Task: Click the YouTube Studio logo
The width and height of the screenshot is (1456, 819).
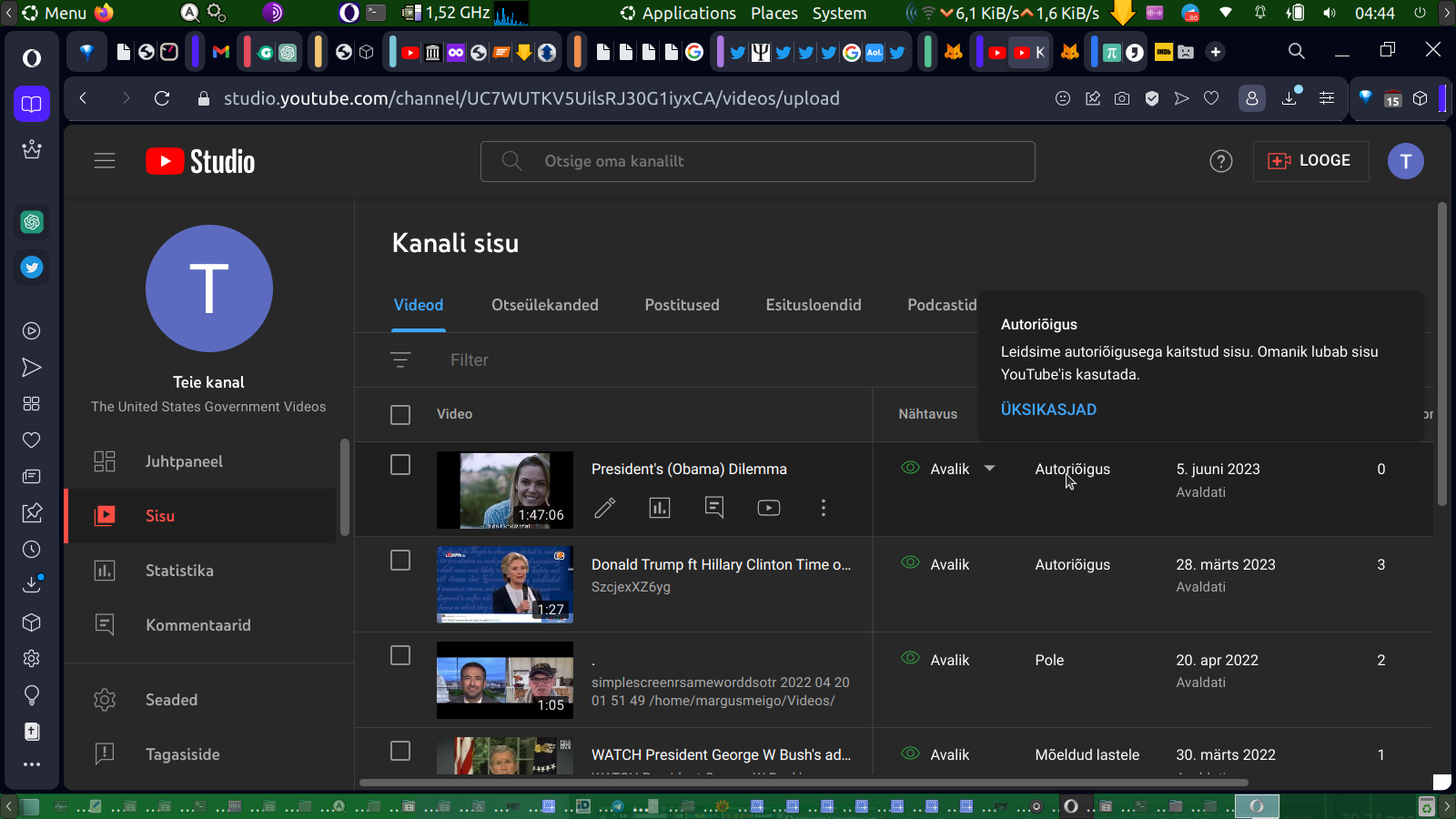Action: pyautogui.click(x=200, y=161)
